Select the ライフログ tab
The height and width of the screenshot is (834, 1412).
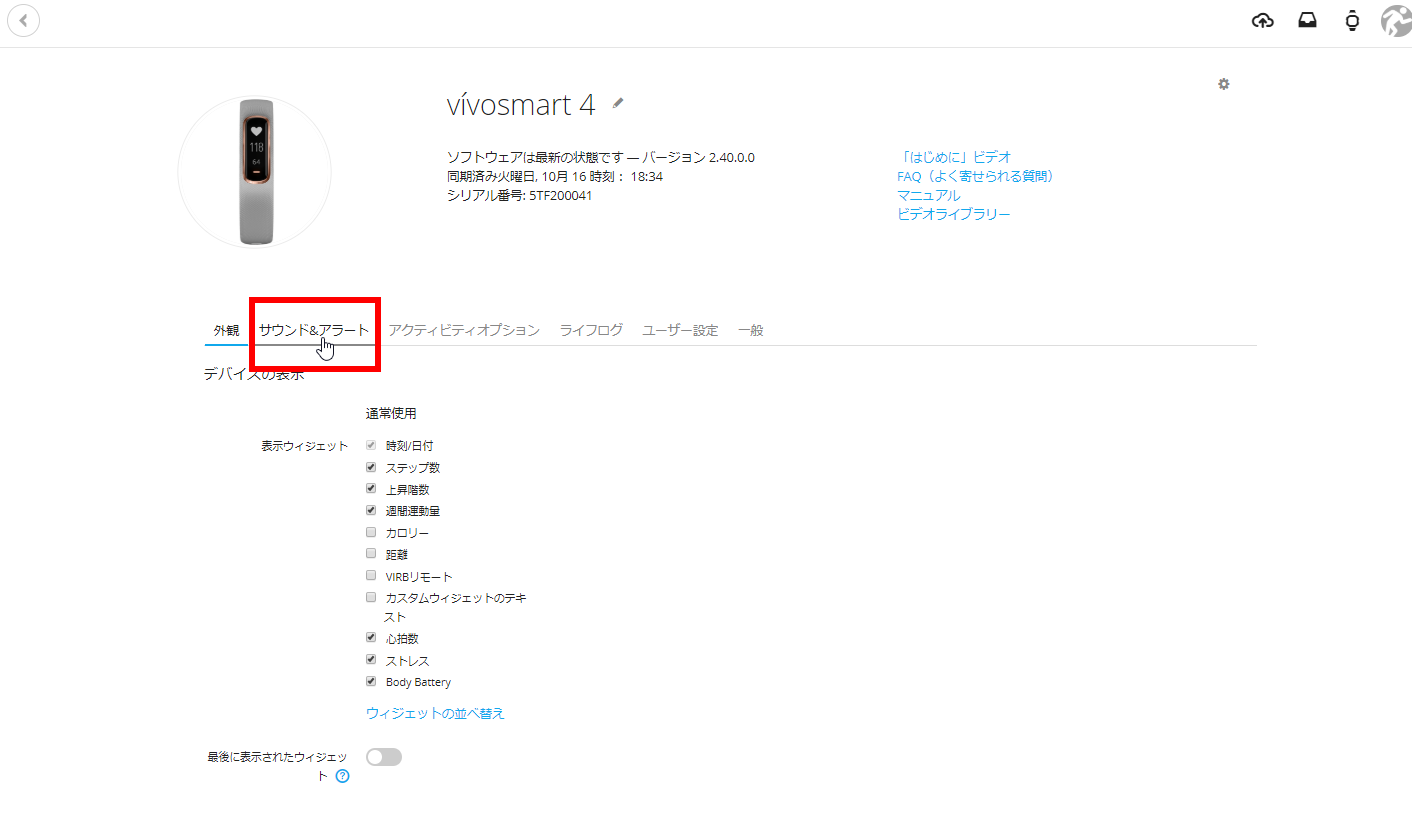[x=591, y=330]
